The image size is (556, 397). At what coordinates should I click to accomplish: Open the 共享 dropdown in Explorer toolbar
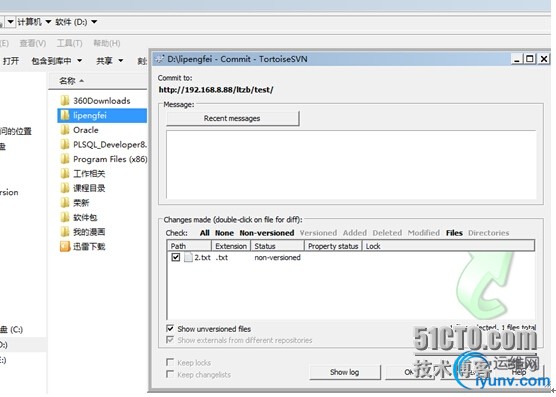110,61
